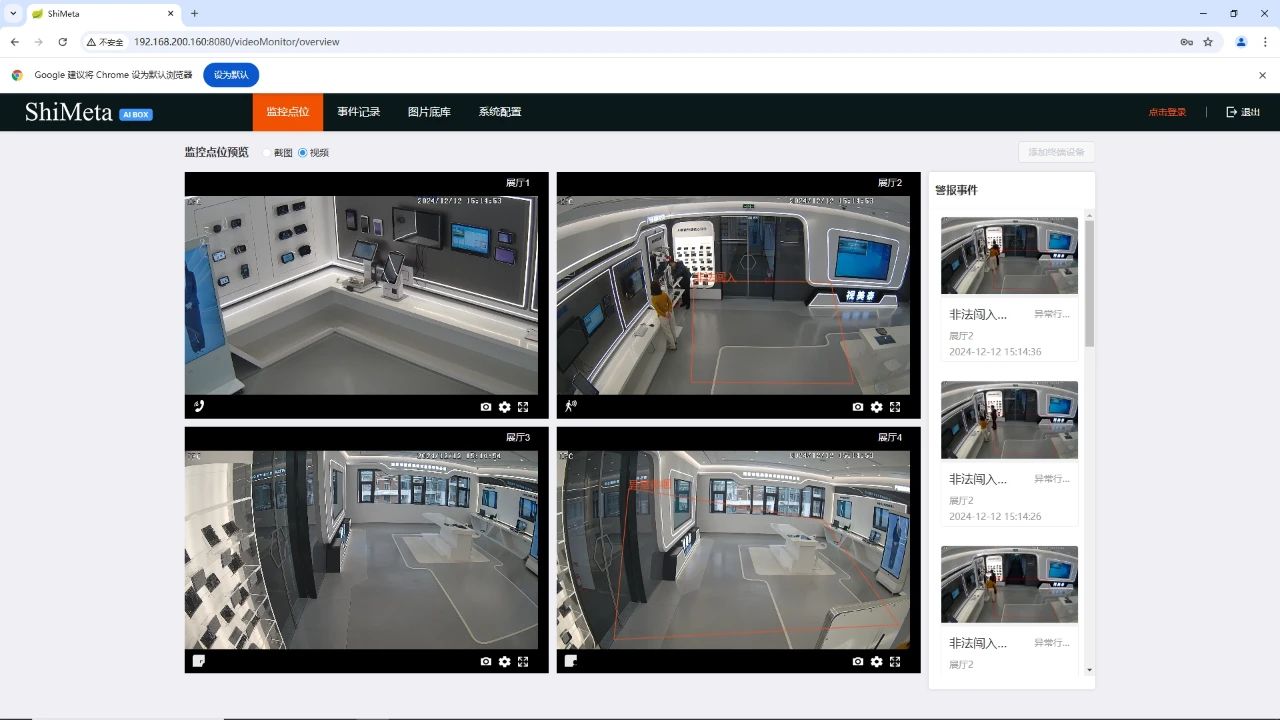Viewport: 1280px width, 720px height.
Task: Reload the page with browser refresh icon
Action: pyautogui.click(x=63, y=42)
